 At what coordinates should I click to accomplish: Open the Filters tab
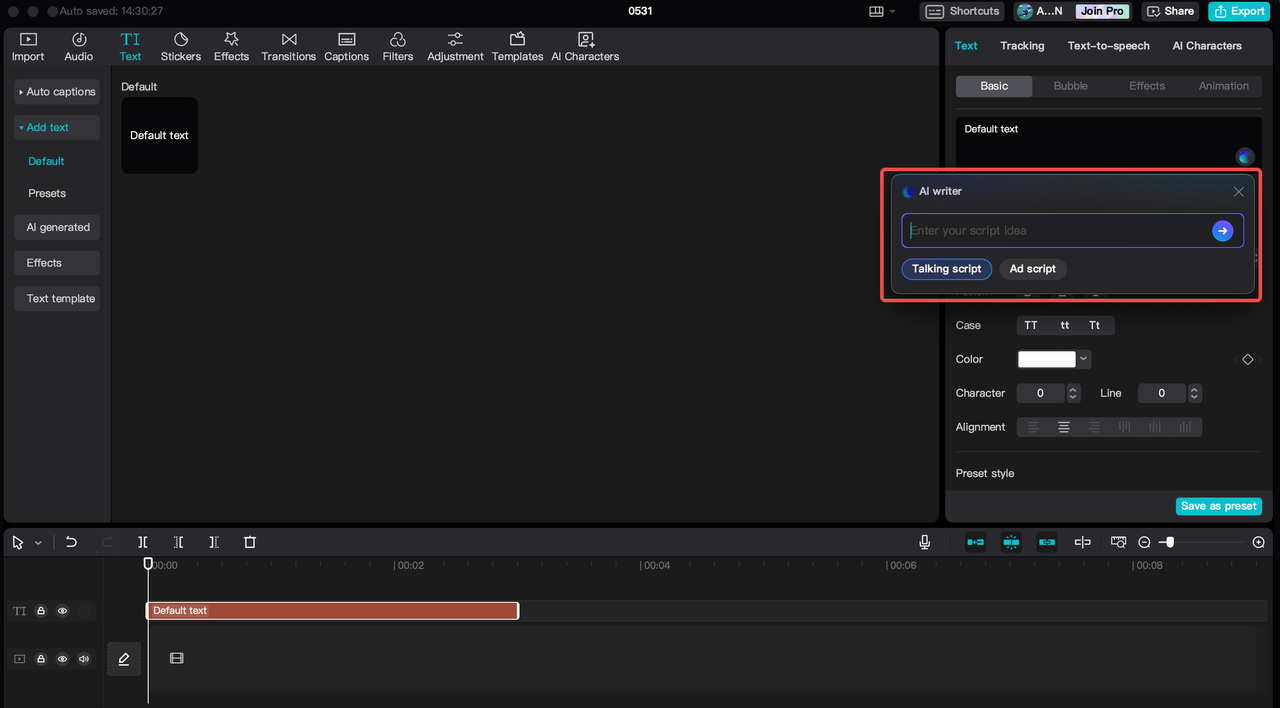[398, 46]
